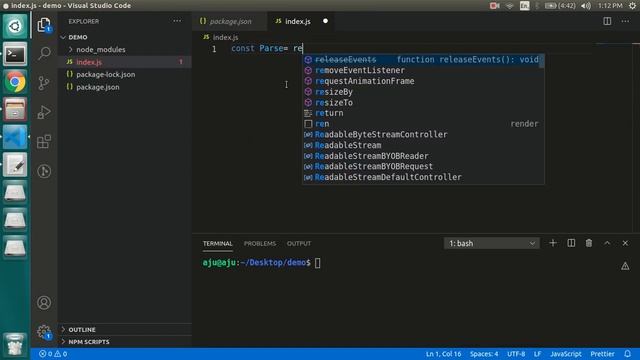640x360 pixels.
Task: Click the suggestion list scrollbar
Action: [542, 62]
